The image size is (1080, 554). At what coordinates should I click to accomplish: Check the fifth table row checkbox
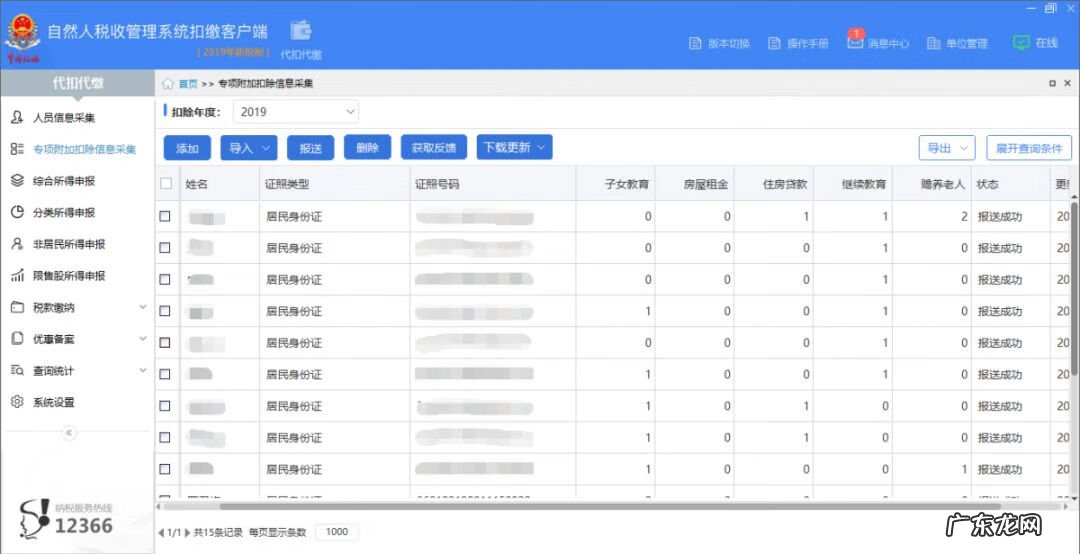pos(165,342)
